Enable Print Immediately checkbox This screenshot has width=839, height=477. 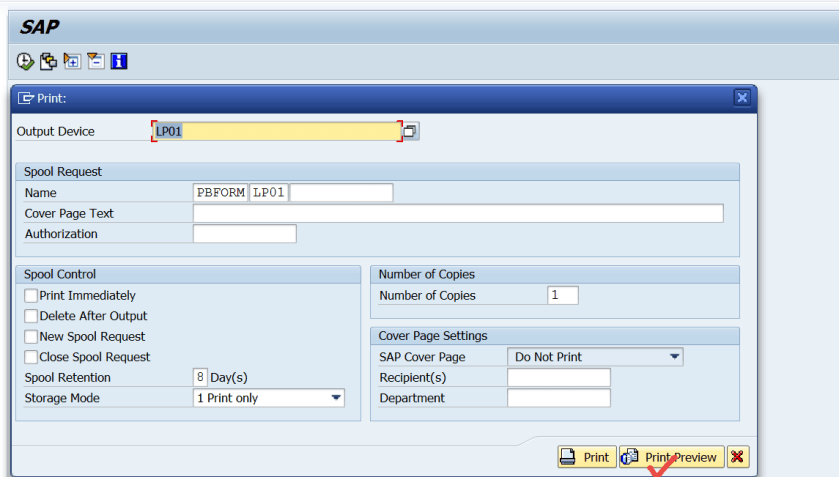pos(31,296)
